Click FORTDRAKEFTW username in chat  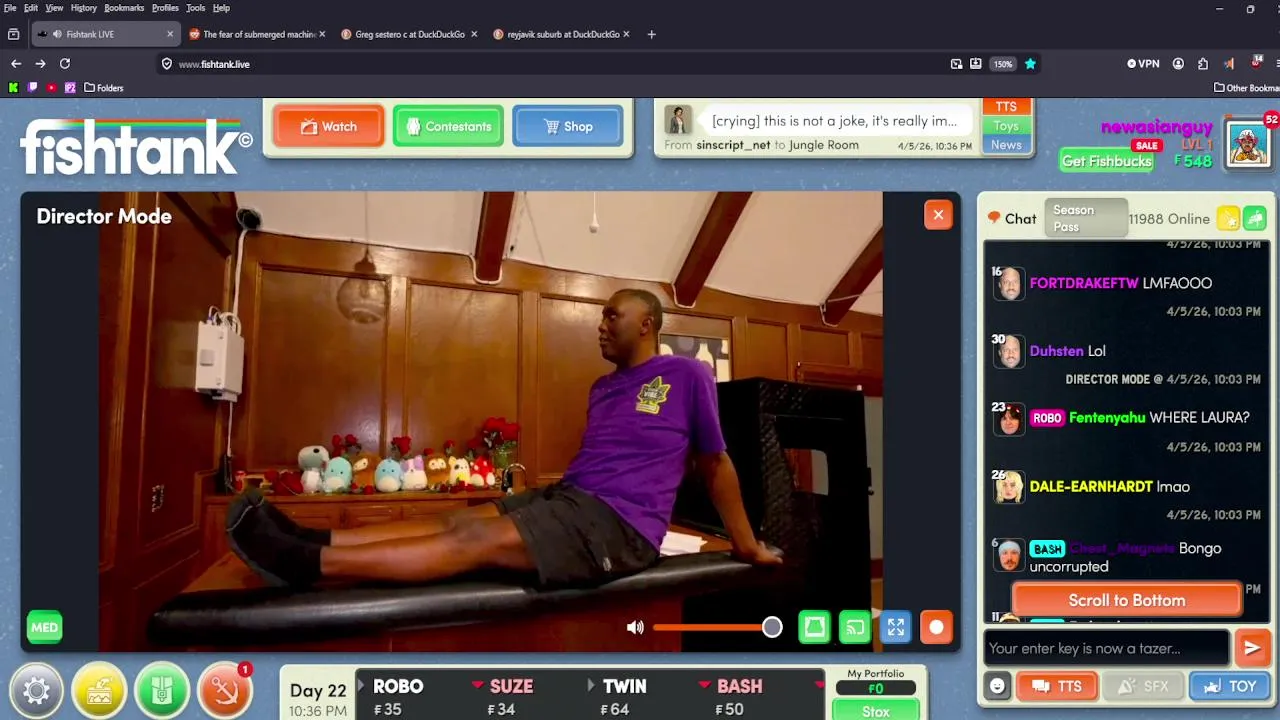click(1084, 283)
